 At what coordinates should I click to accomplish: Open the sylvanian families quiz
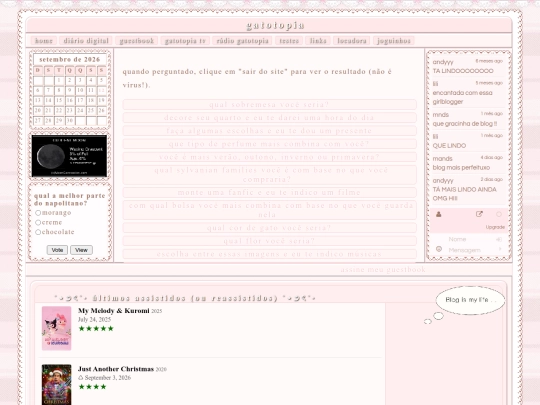pyautogui.click(x=270, y=175)
